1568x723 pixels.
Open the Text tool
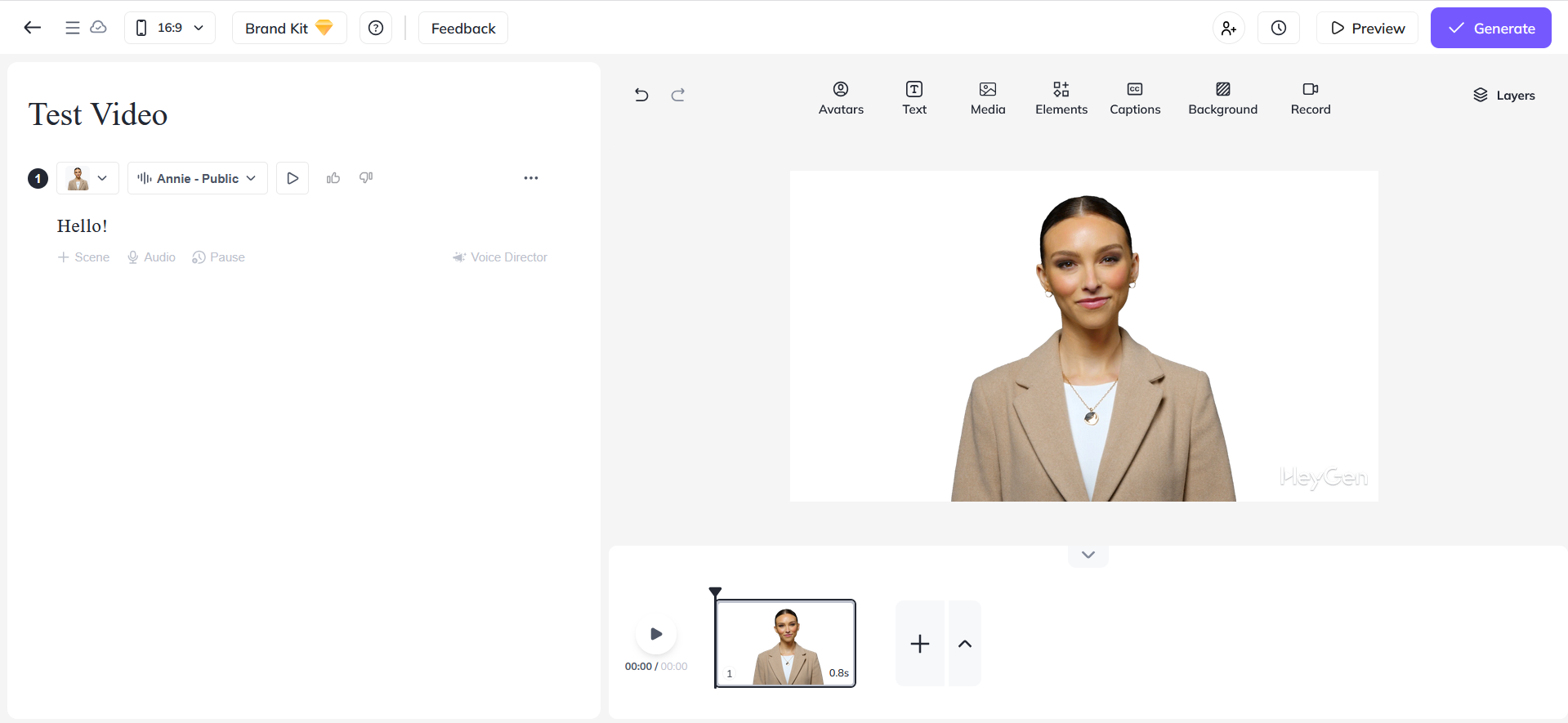click(914, 98)
